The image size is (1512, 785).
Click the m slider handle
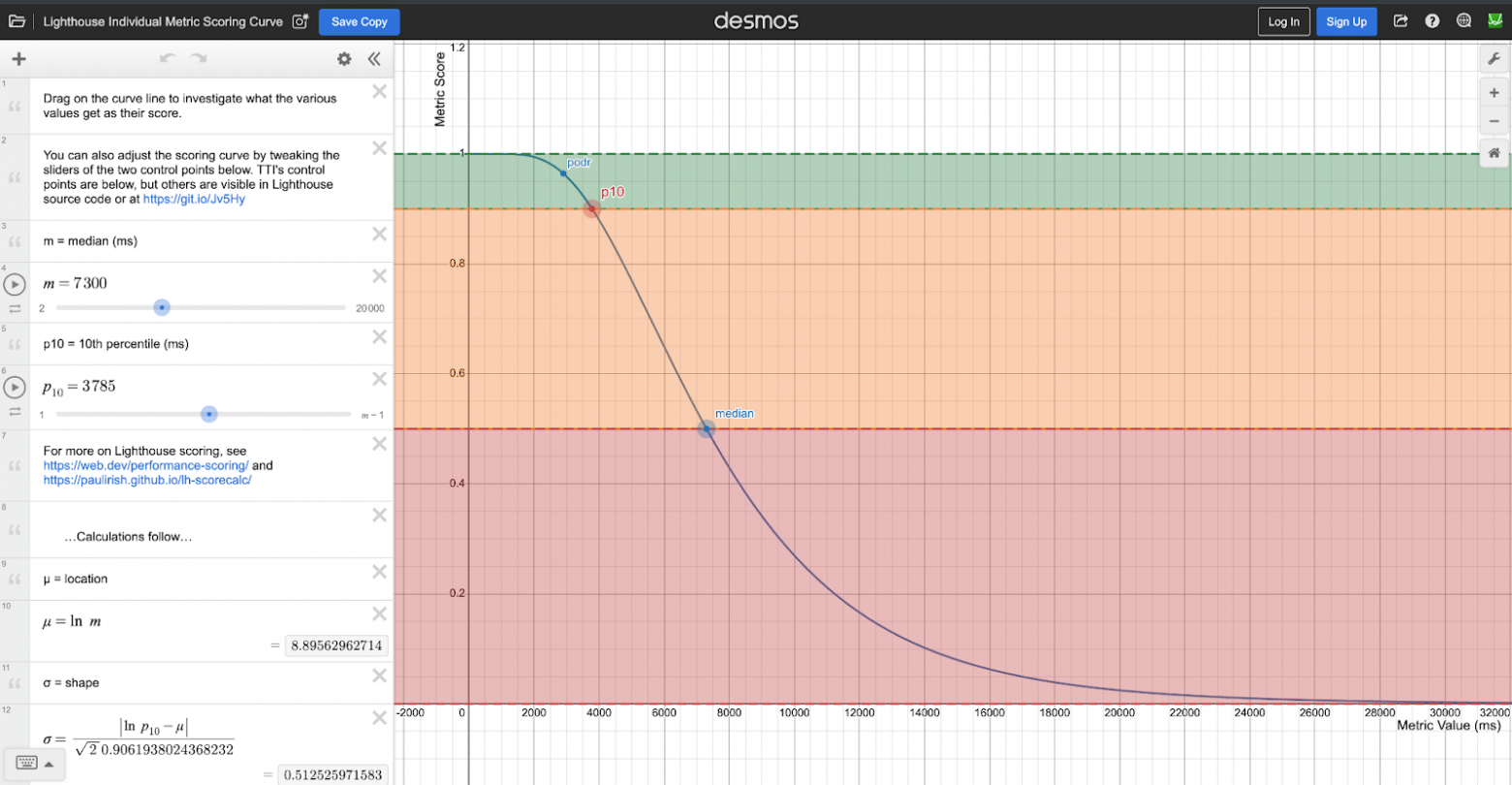pos(162,307)
